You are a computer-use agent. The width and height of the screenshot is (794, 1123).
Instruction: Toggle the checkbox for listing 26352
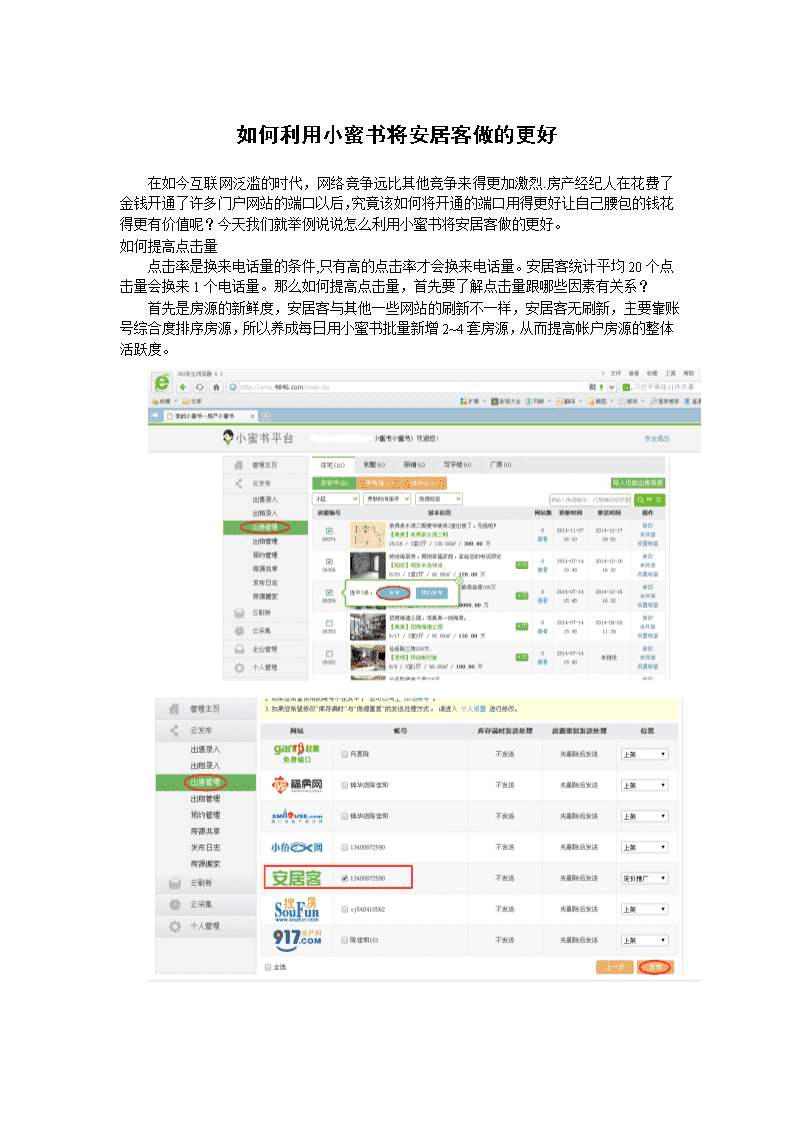click(x=329, y=654)
